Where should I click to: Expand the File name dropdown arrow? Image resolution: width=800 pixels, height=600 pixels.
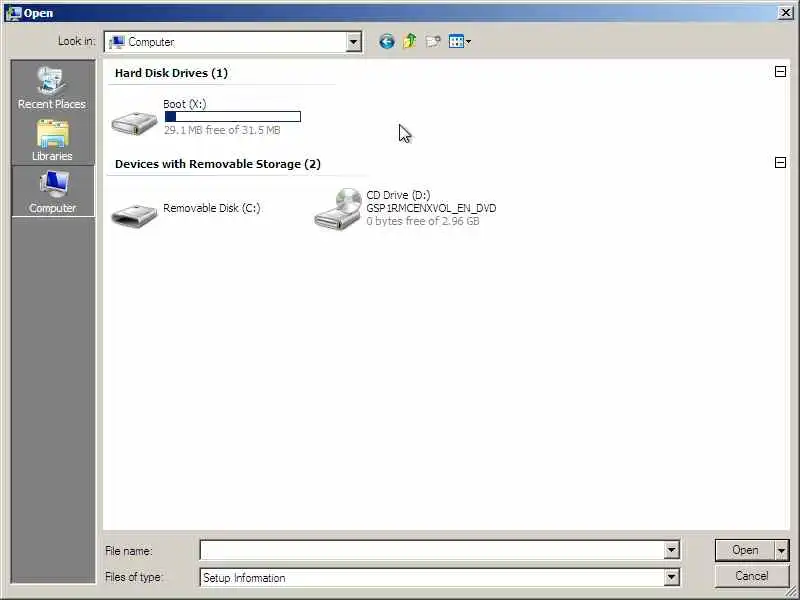point(671,550)
